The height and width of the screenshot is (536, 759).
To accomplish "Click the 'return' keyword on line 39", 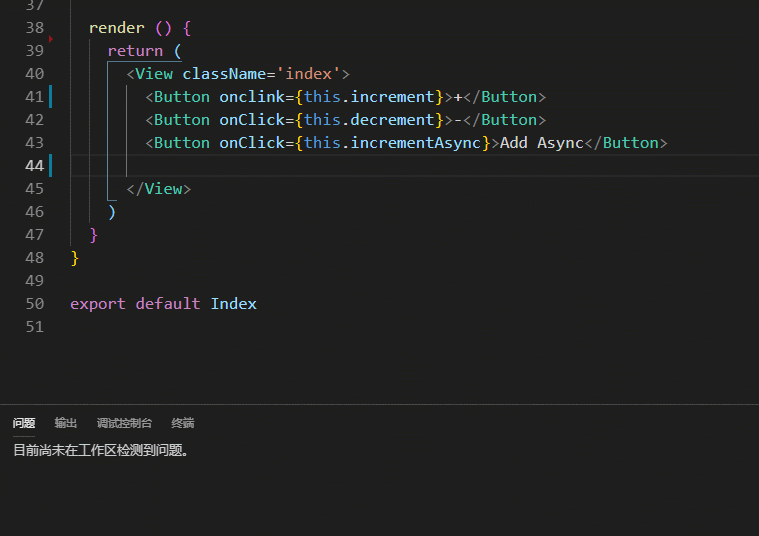I will 135,51.
